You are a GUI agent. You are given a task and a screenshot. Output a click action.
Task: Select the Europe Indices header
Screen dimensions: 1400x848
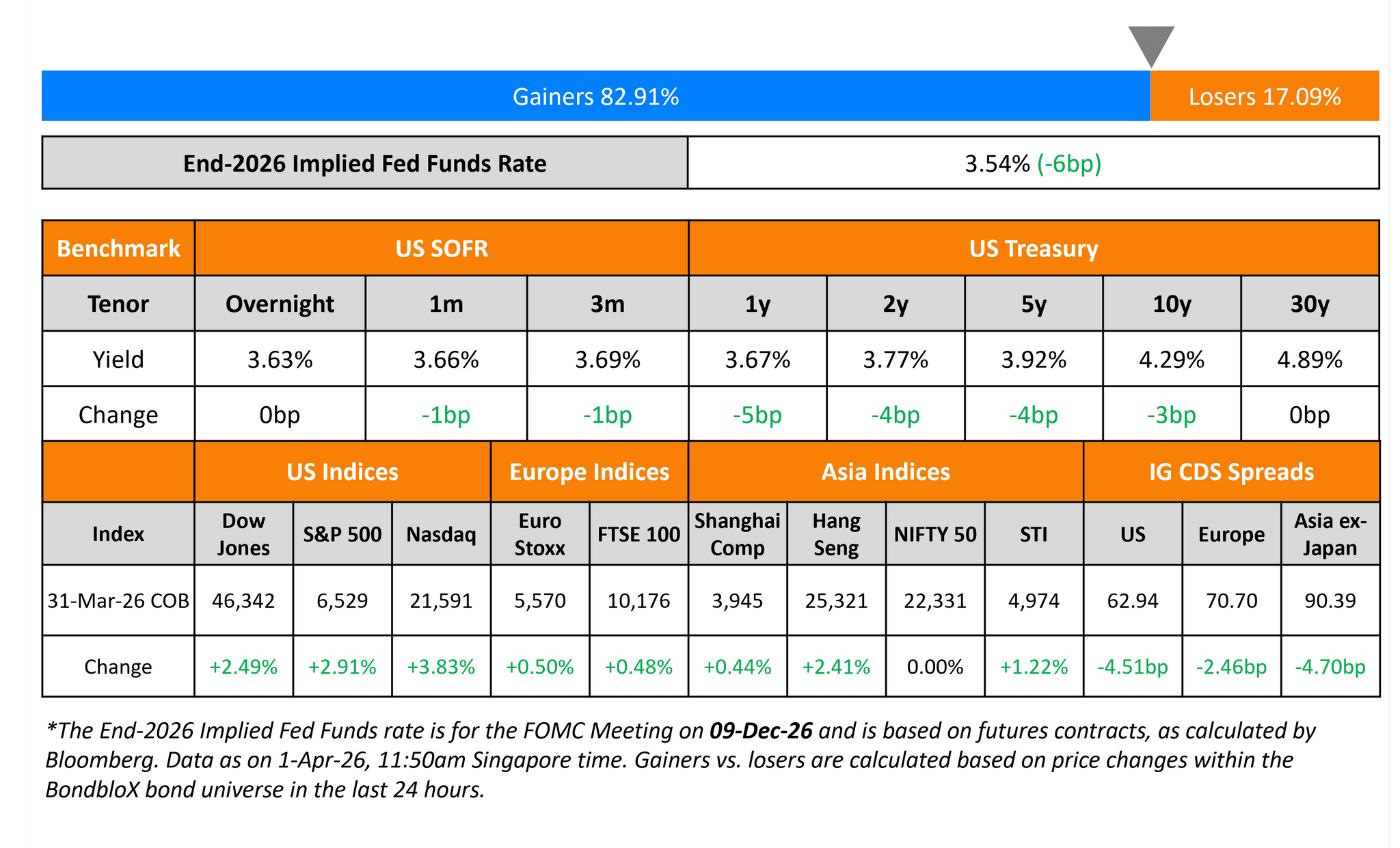589,472
